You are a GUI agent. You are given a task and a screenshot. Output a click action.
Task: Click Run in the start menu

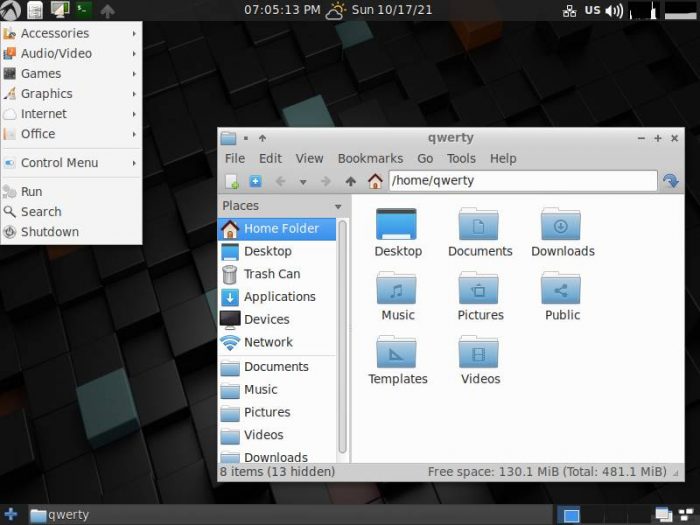tap(31, 192)
